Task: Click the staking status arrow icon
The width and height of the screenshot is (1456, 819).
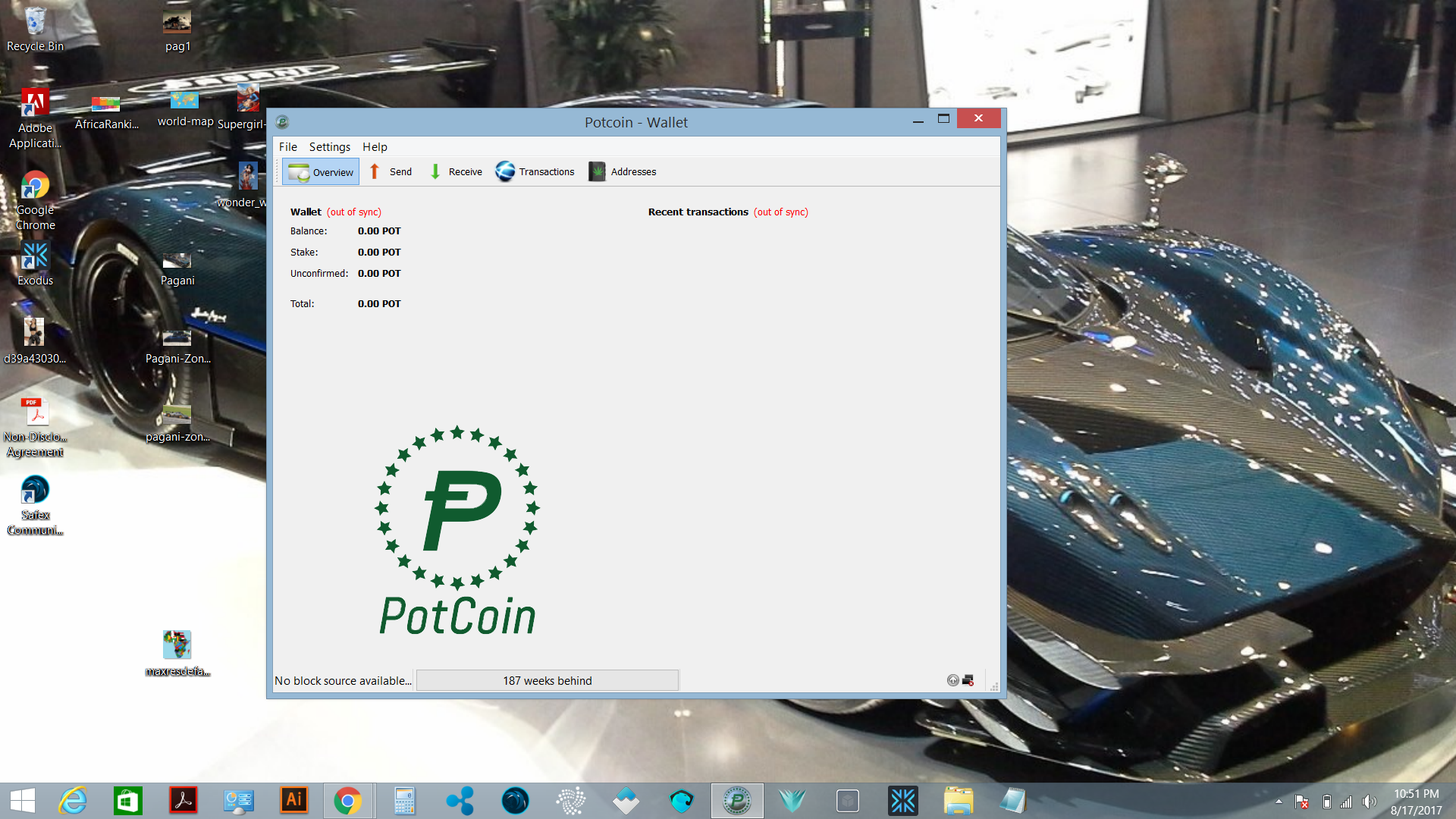Action: click(952, 680)
